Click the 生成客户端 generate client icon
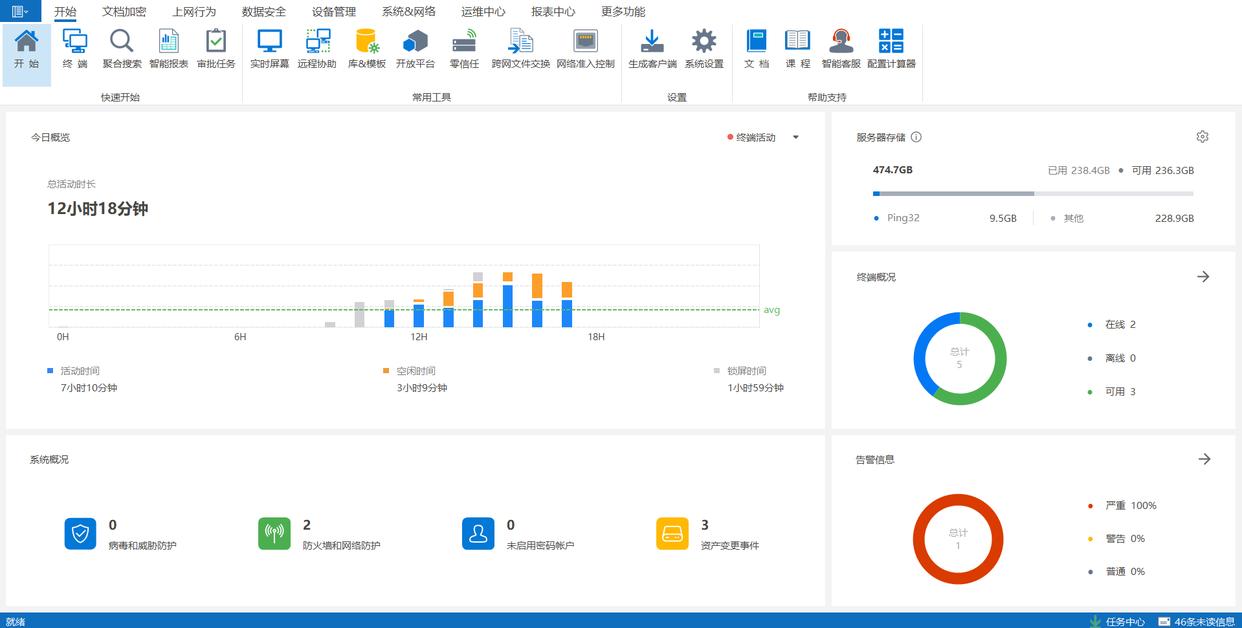1242x628 pixels. tap(652, 49)
